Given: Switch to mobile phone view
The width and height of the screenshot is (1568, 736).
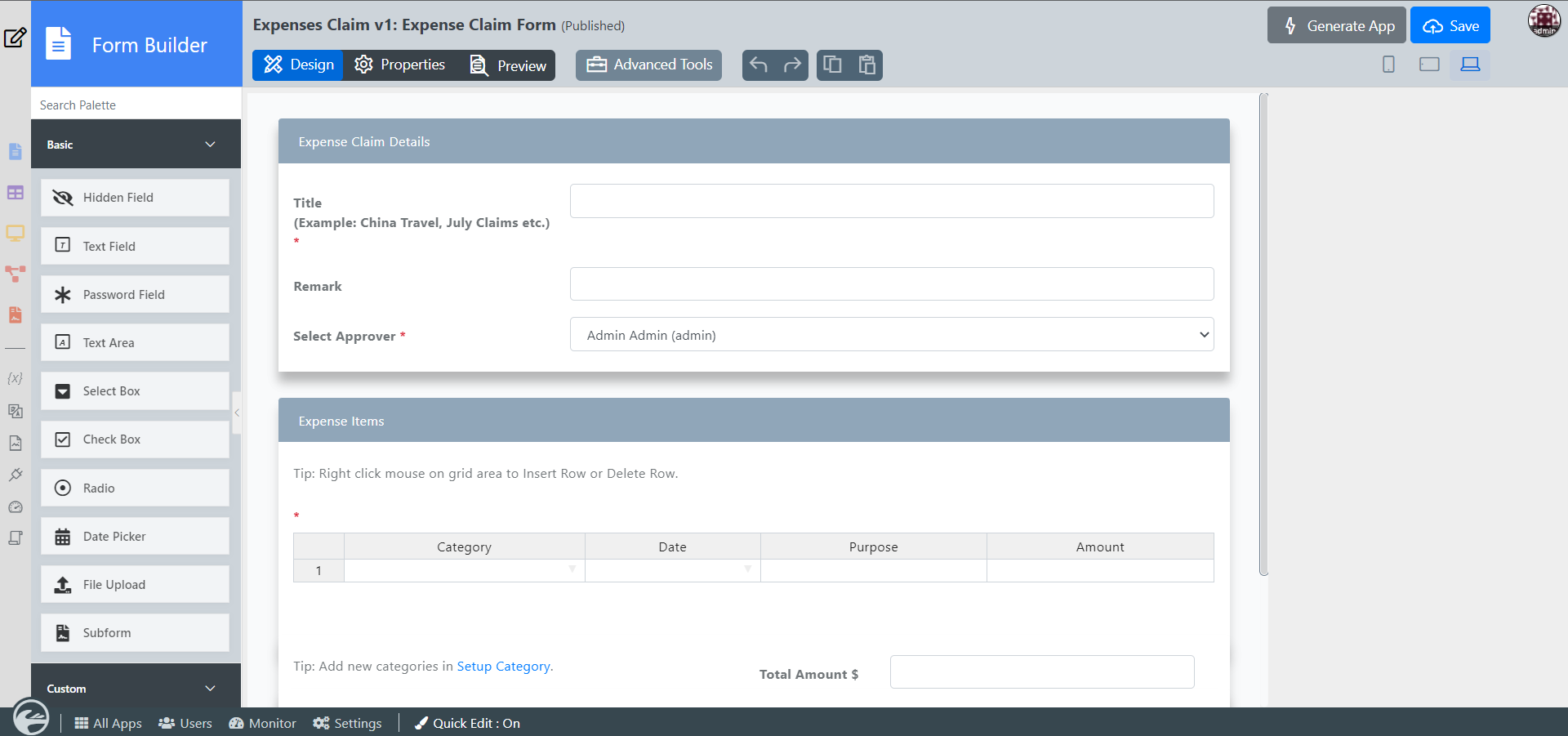Looking at the screenshot, I should click(1388, 65).
